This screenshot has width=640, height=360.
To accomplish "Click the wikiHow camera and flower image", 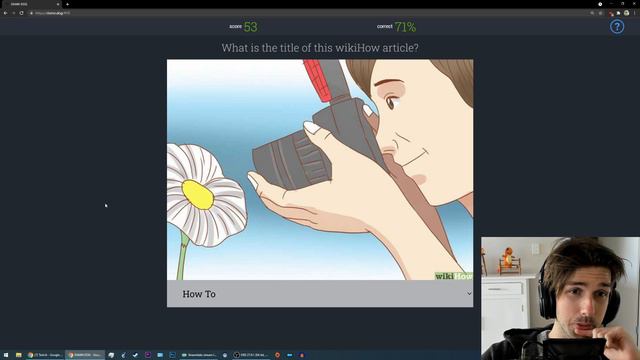I will click(x=320, y=170).
